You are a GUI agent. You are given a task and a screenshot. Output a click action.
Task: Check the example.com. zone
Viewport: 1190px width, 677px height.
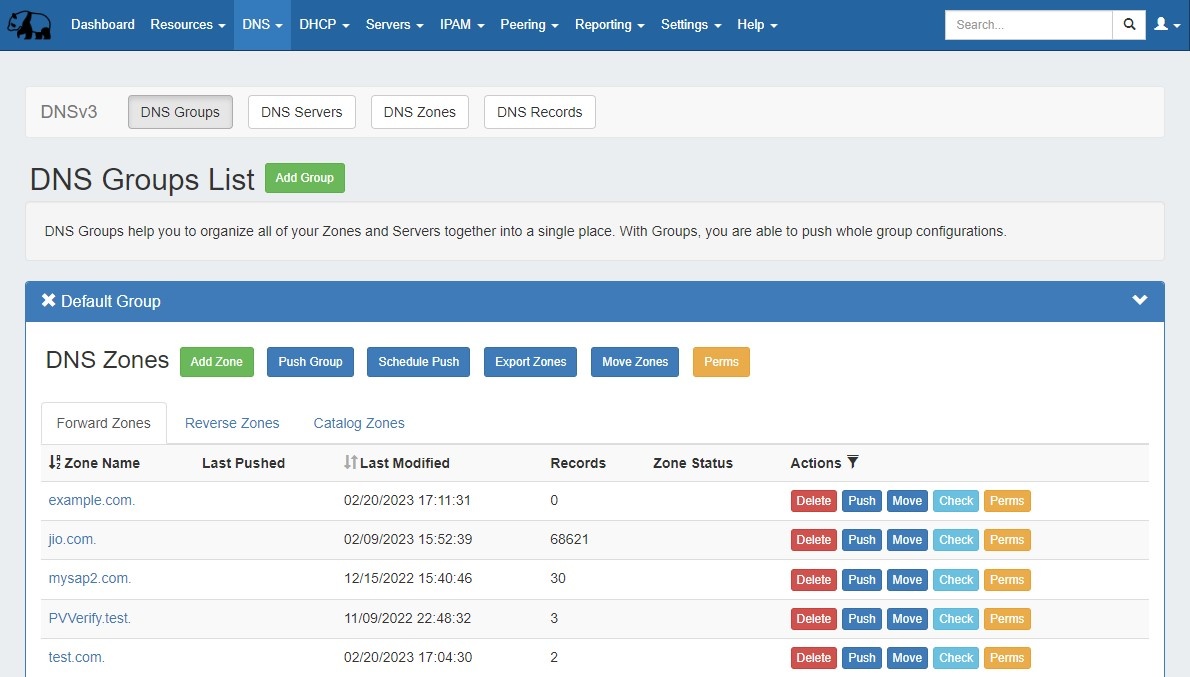[x=955, y=501]
